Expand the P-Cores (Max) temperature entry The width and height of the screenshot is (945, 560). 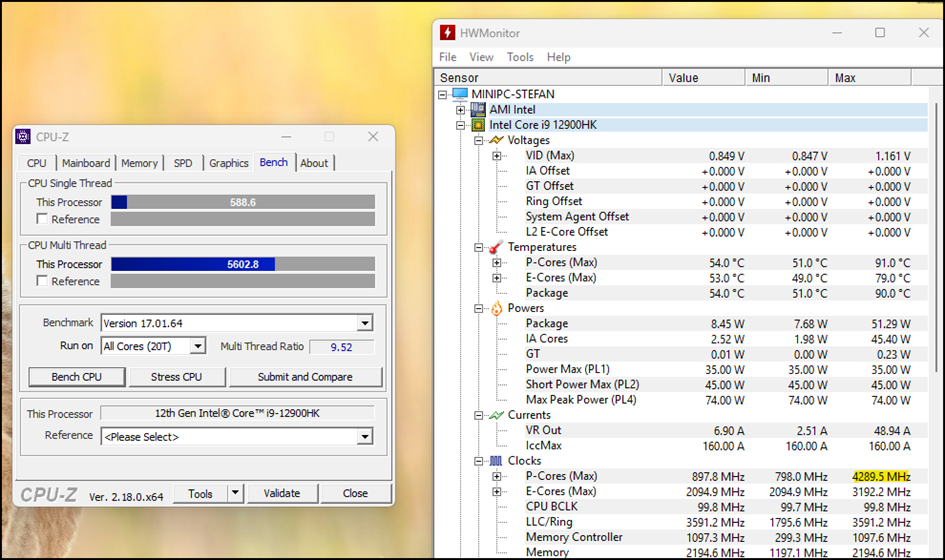coord(497,262)
